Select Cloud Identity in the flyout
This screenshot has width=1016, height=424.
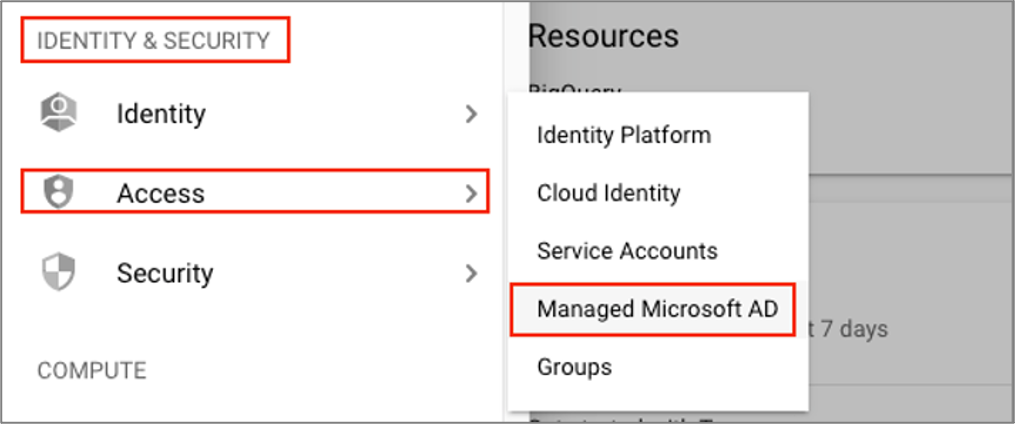pos(608,193)
